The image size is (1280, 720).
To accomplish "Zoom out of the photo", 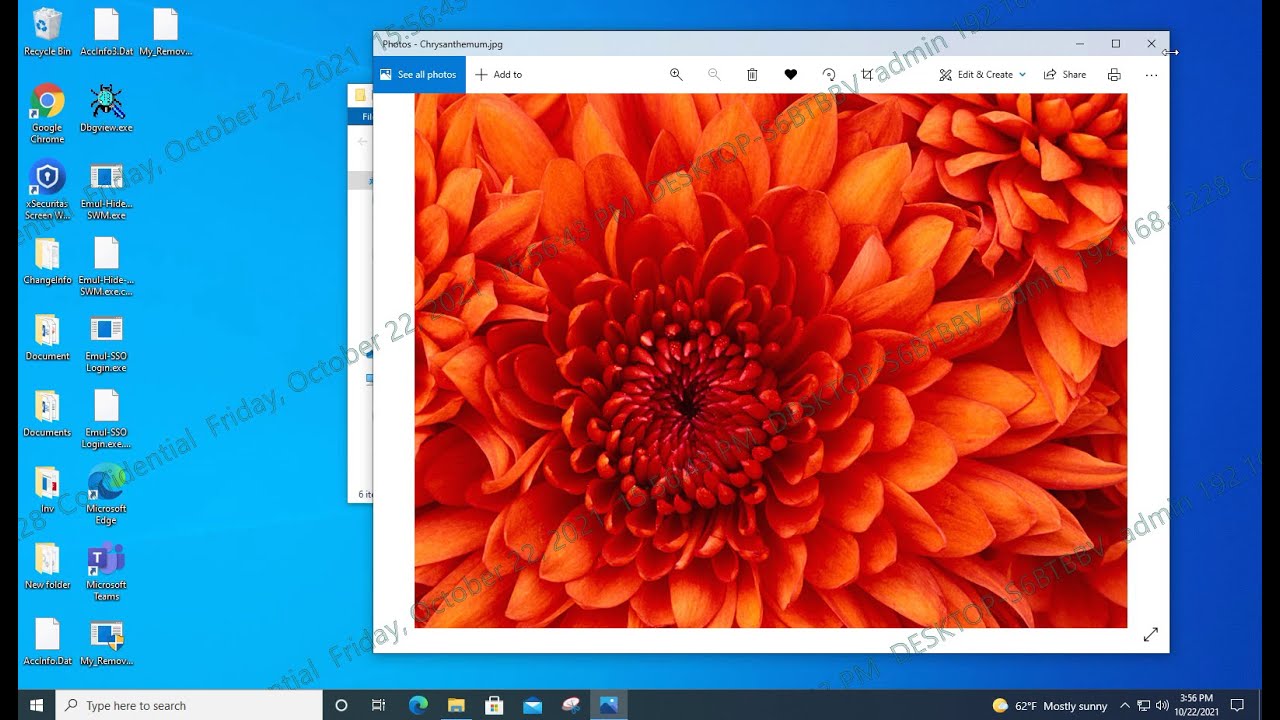I will click(714, 75).
